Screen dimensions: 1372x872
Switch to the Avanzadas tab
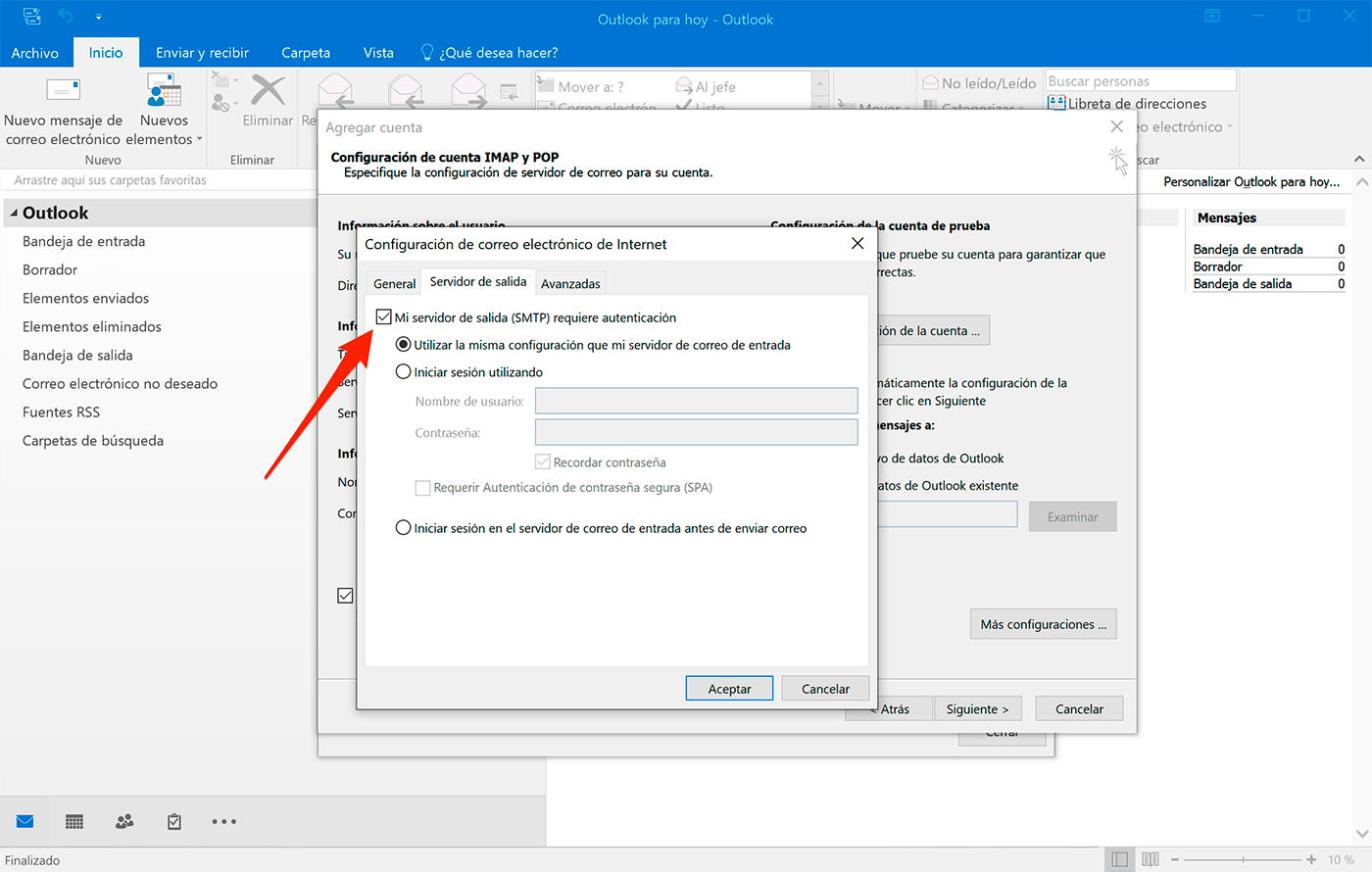coord(570,282)
